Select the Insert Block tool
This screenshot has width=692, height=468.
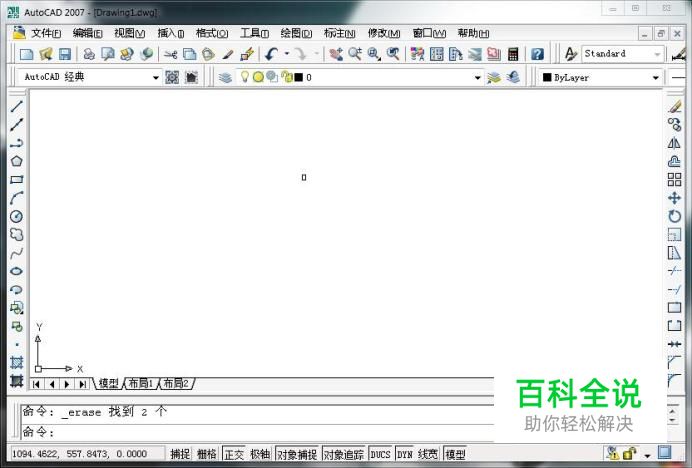[16, 308]
